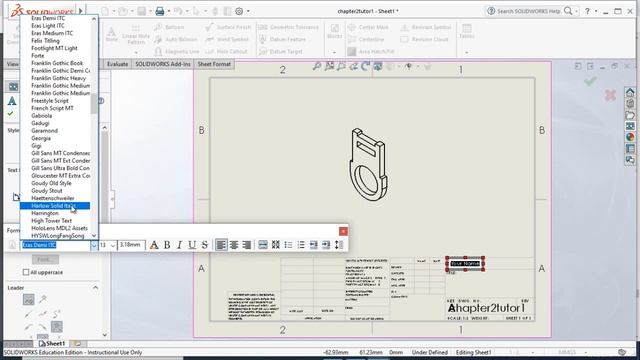
Task: Right-align the note text
Action: (247, 245)
